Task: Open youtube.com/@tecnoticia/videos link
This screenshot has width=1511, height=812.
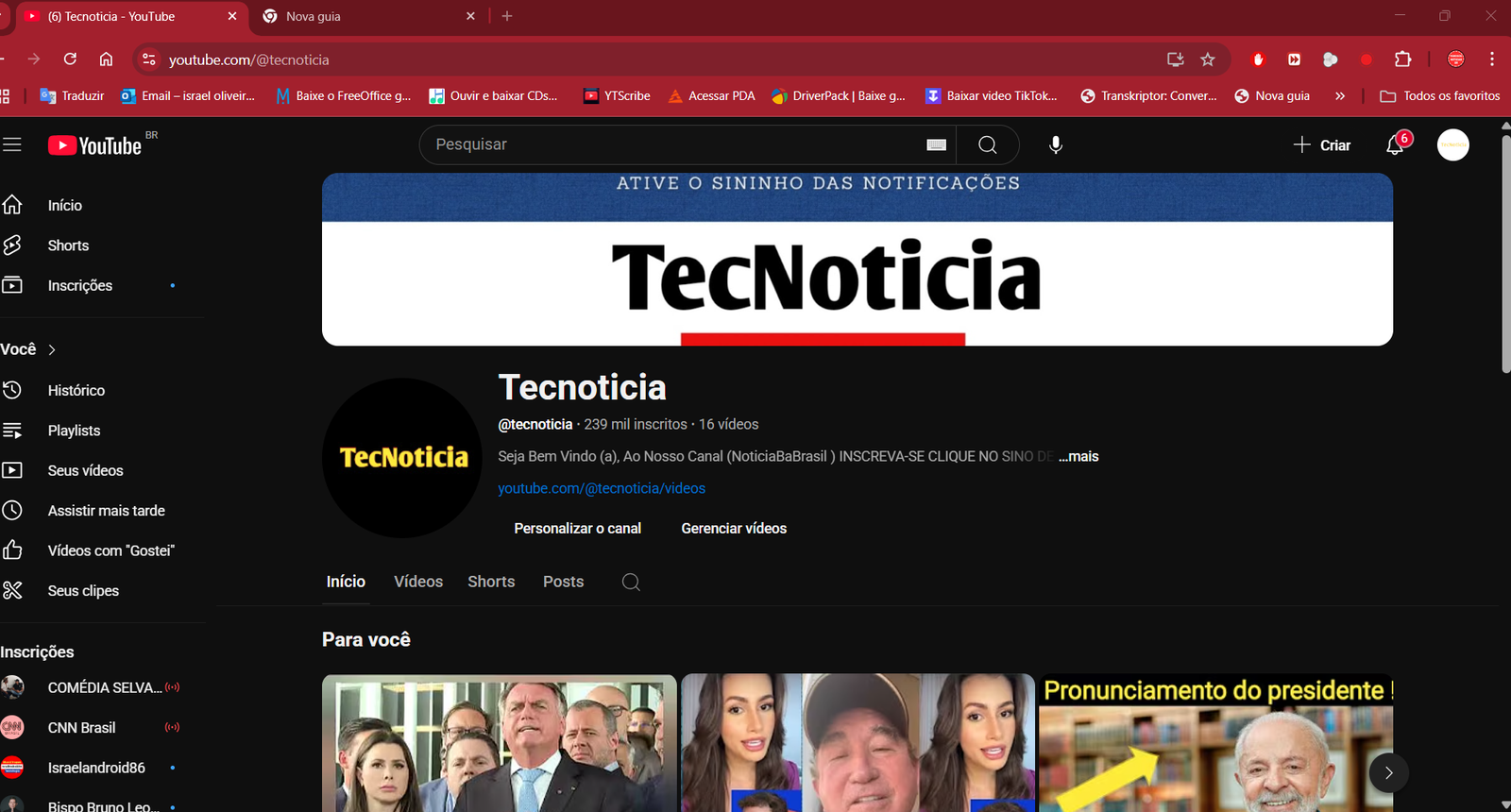Action: point(602,488)
